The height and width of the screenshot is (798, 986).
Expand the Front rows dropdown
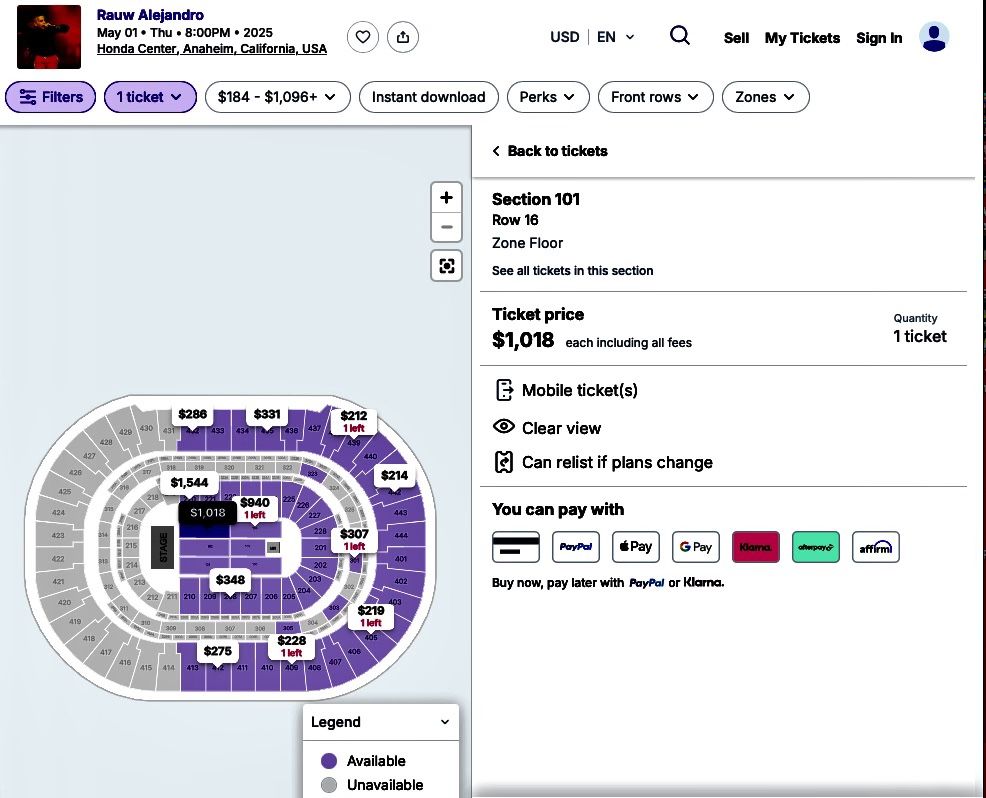[656, 97]
